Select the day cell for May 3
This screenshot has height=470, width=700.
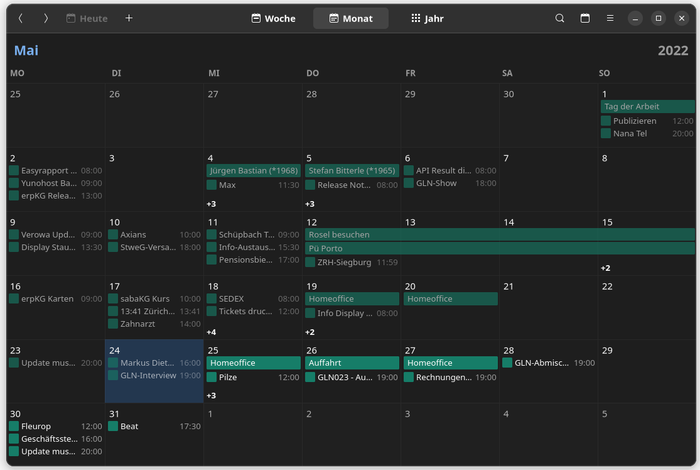point(154,179)
